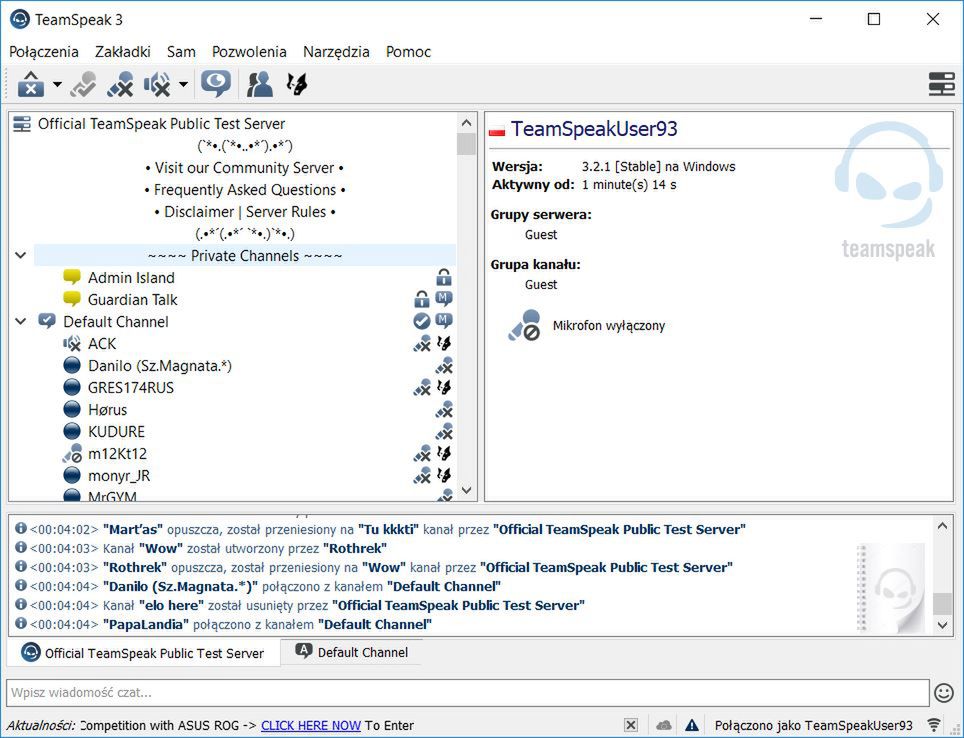The height and width of the screenshot is (738, 964).
Task: Select user Hørus
Action: 108,410
